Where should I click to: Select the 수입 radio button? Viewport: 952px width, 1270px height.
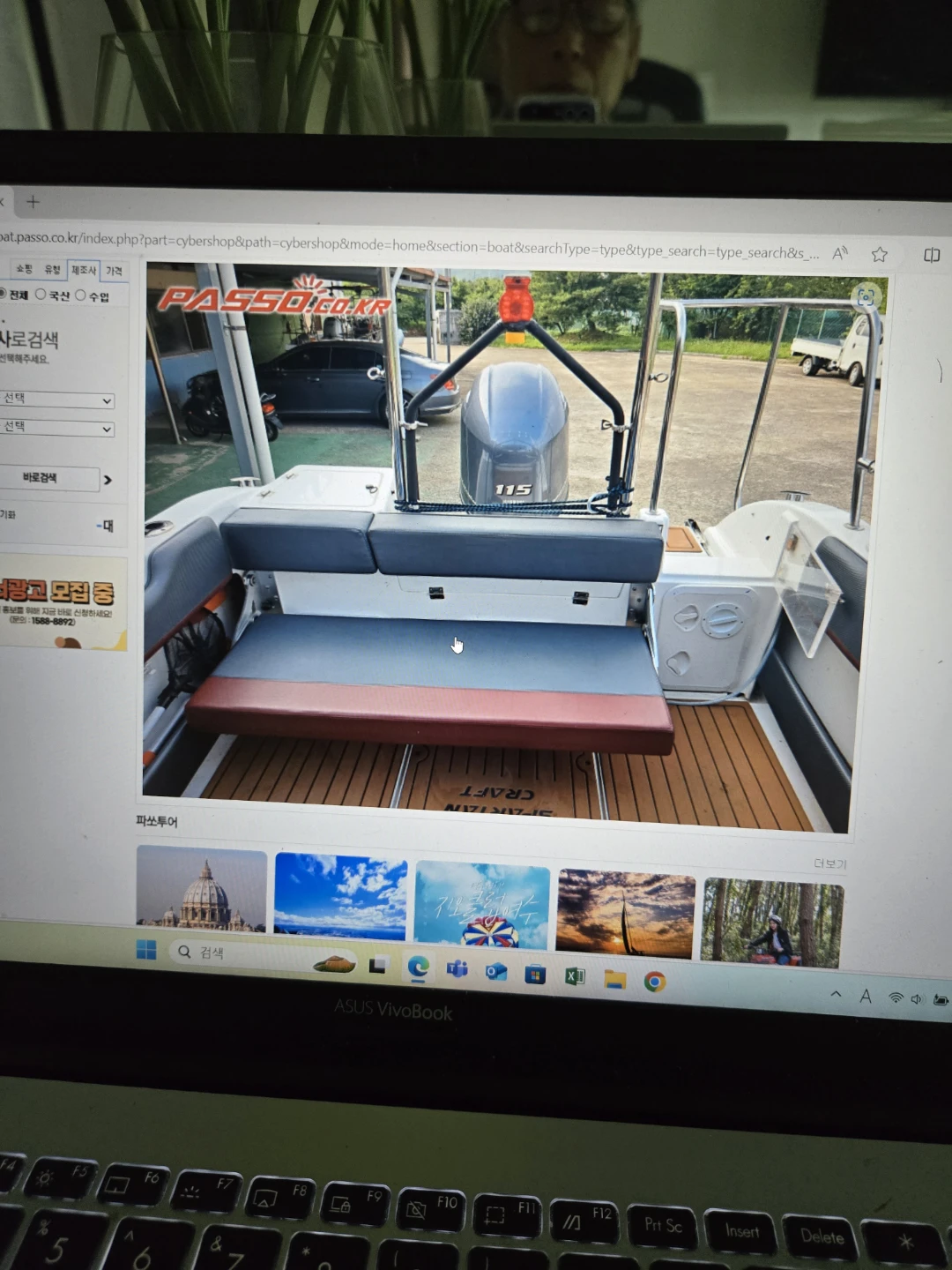pos(80,295)
